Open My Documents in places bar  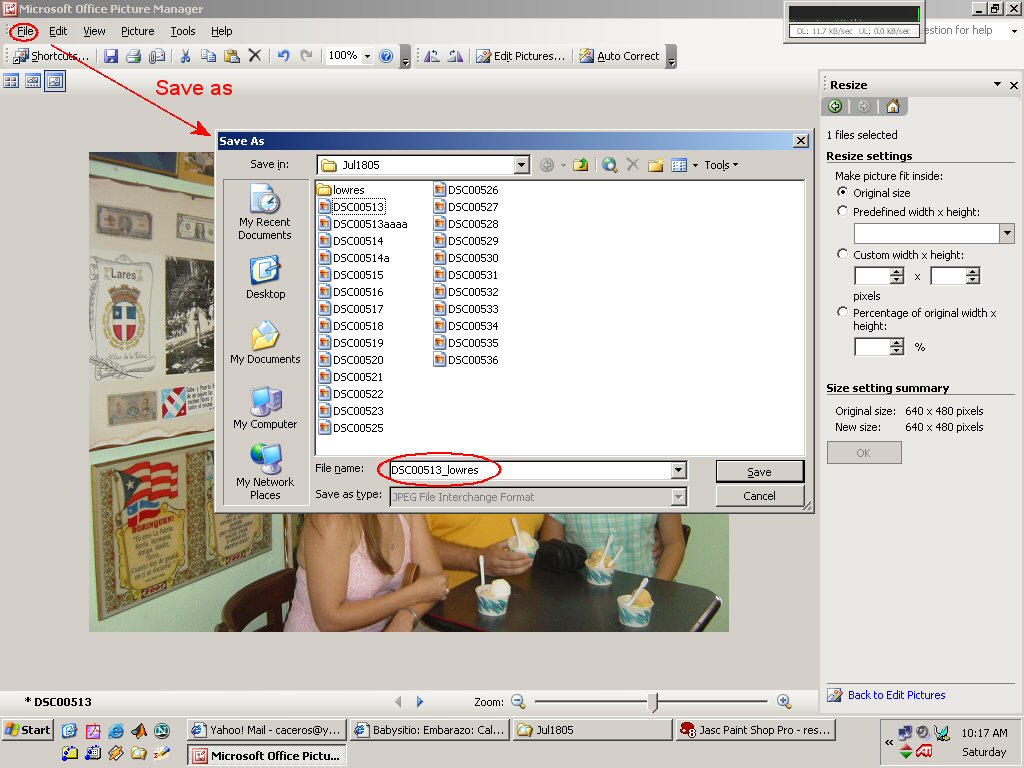[265, 343]
